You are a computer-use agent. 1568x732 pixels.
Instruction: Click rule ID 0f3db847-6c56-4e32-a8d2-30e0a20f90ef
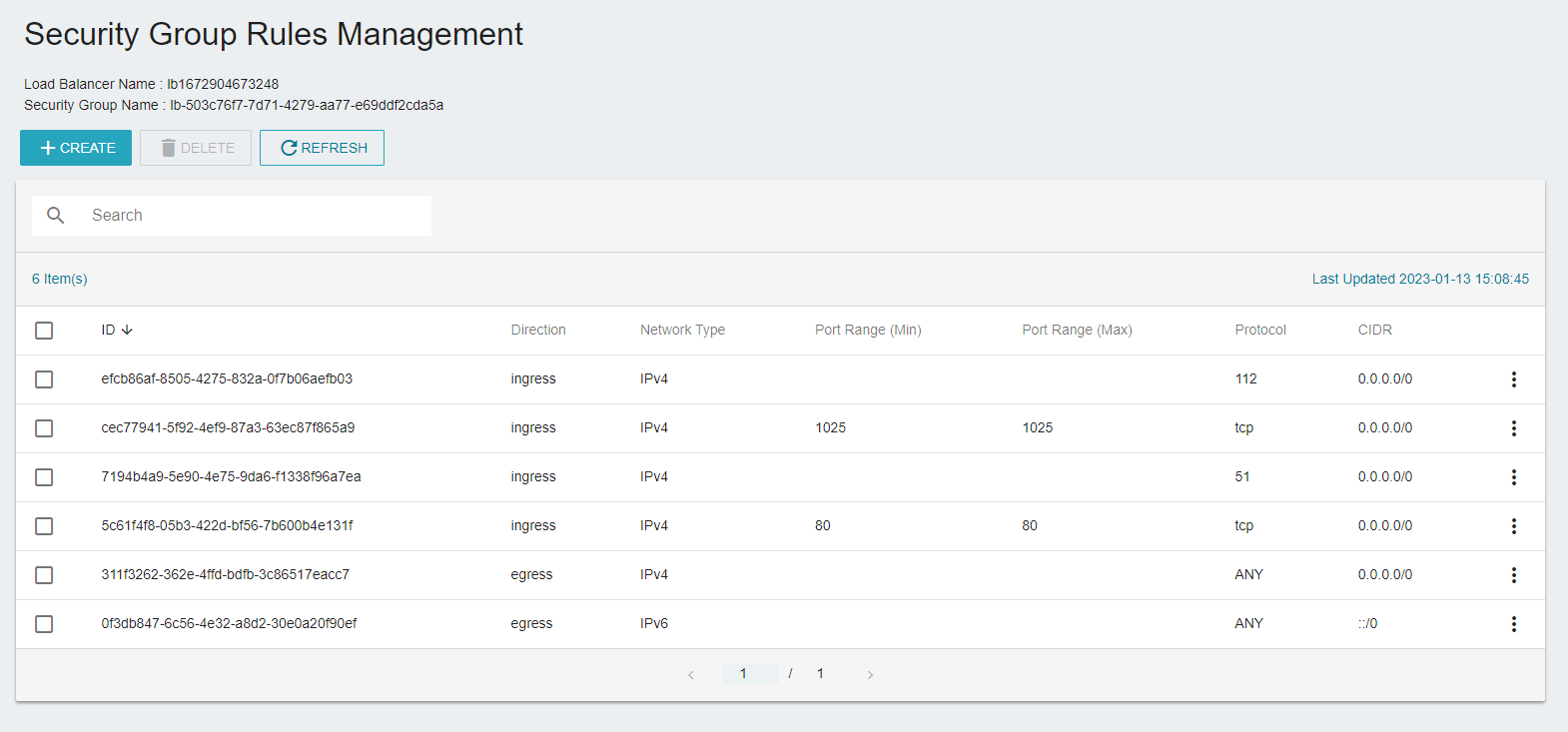pos(229,624)
